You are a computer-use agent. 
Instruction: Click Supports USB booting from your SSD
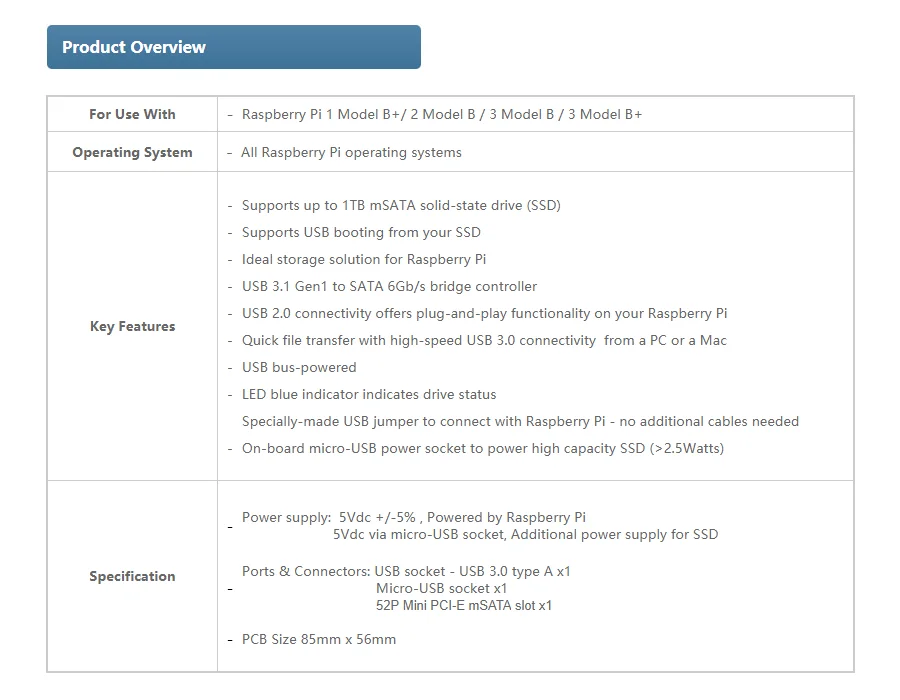pyautogui.click(x=361, y=232)
